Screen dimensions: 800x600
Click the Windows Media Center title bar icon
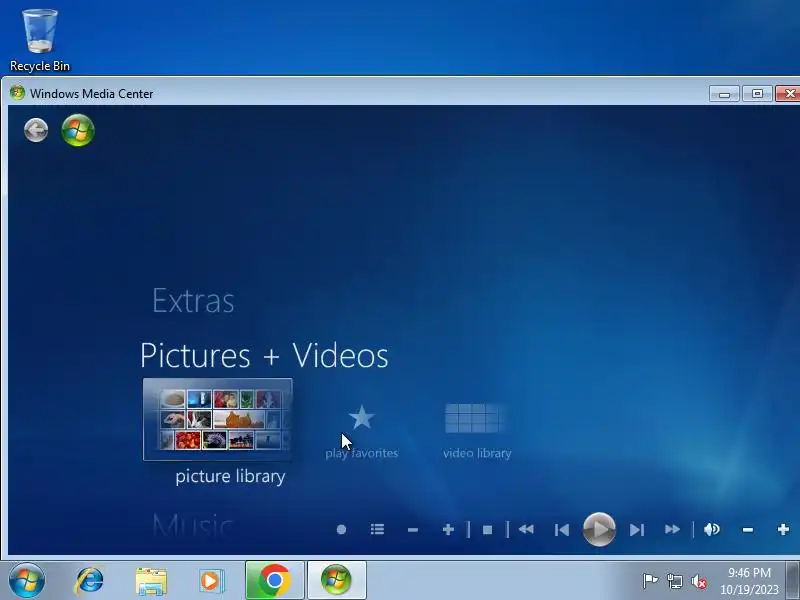click(x=17, y=93)
